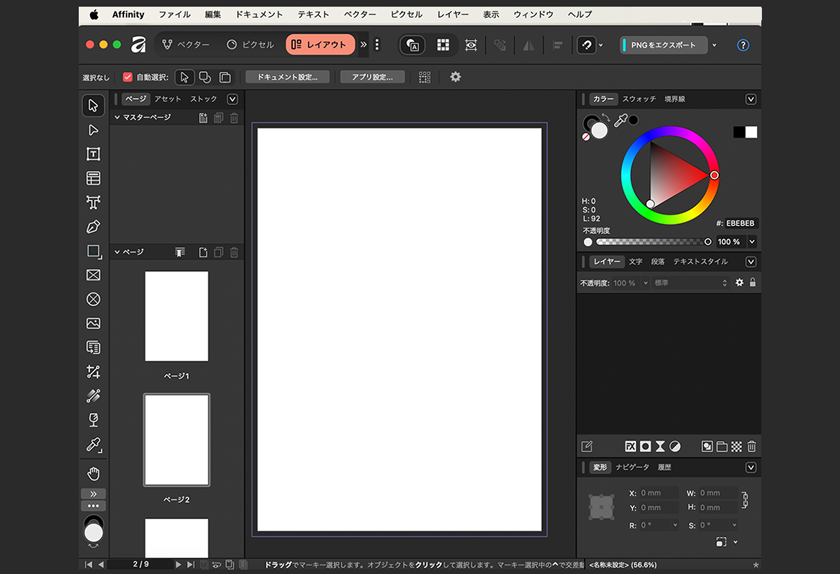Choose the Node tool
The height and width of the screenshot is (574, 840).
[x=93, y=130]
